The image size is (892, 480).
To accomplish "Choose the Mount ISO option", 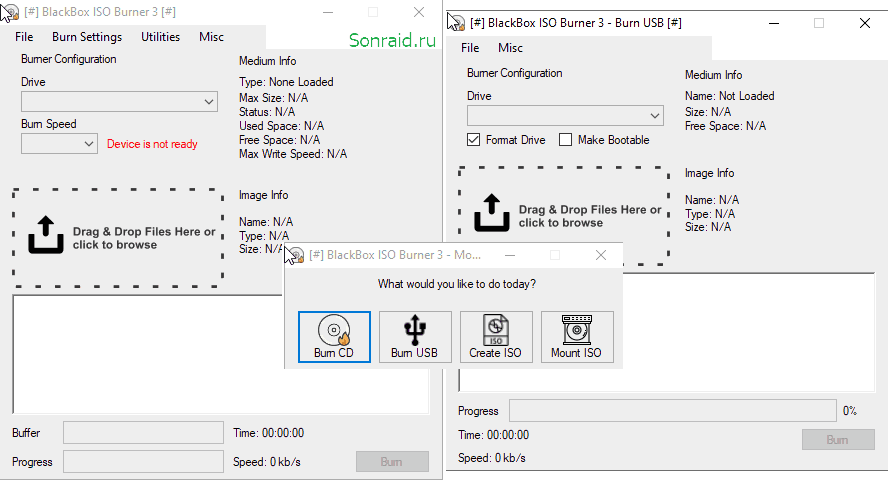I will pos(576,337).
